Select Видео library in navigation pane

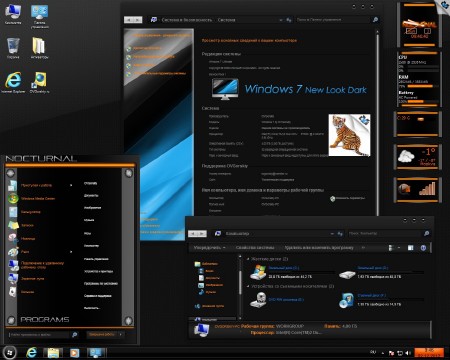coord(207,271)
